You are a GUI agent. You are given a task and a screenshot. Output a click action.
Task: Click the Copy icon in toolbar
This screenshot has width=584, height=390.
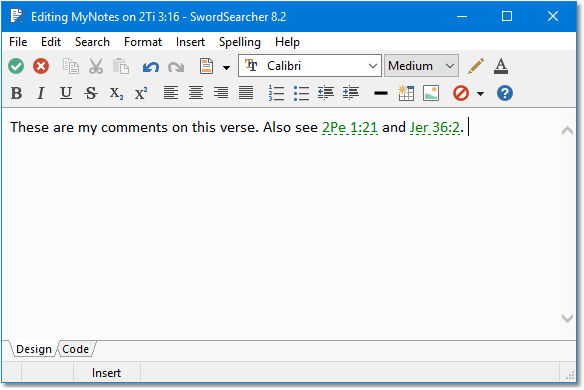70,66
